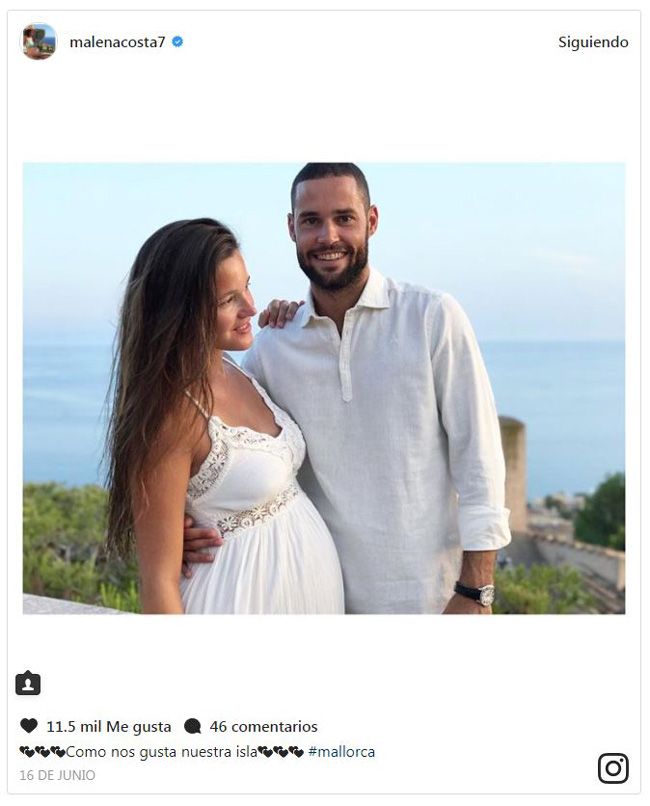650x806 pixels.
Task: Open the malenacosta7 username link
Action: (117, 42)
